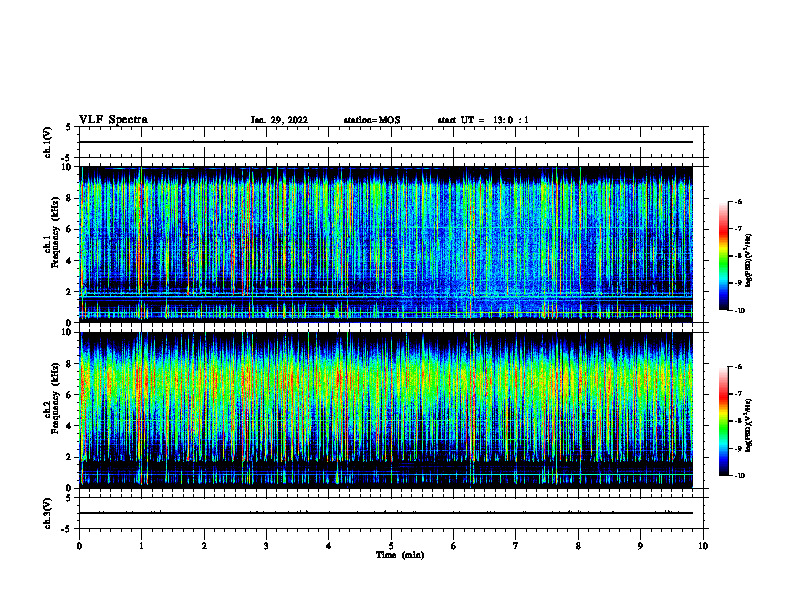Click the ch.2 "Frequency (kHz)" axis label
Viewport: 792px width, 612px height.
[x=55, y=398]
